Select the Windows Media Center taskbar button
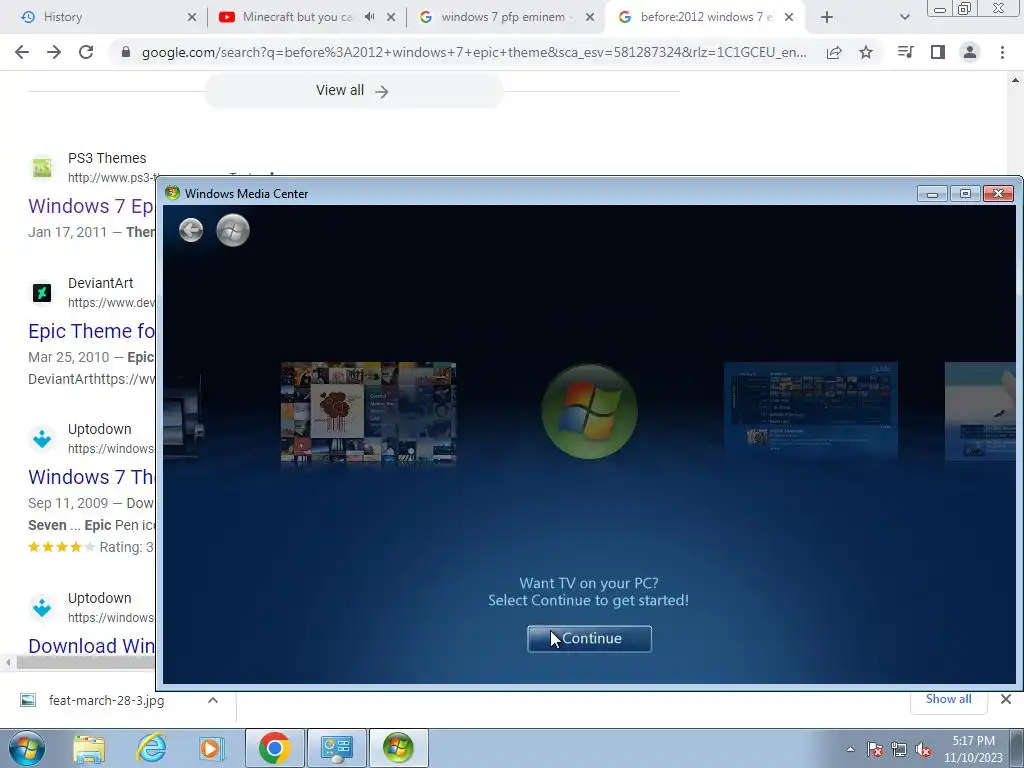Viewport: 1024px width, 768px height. (x=398, y=748)
